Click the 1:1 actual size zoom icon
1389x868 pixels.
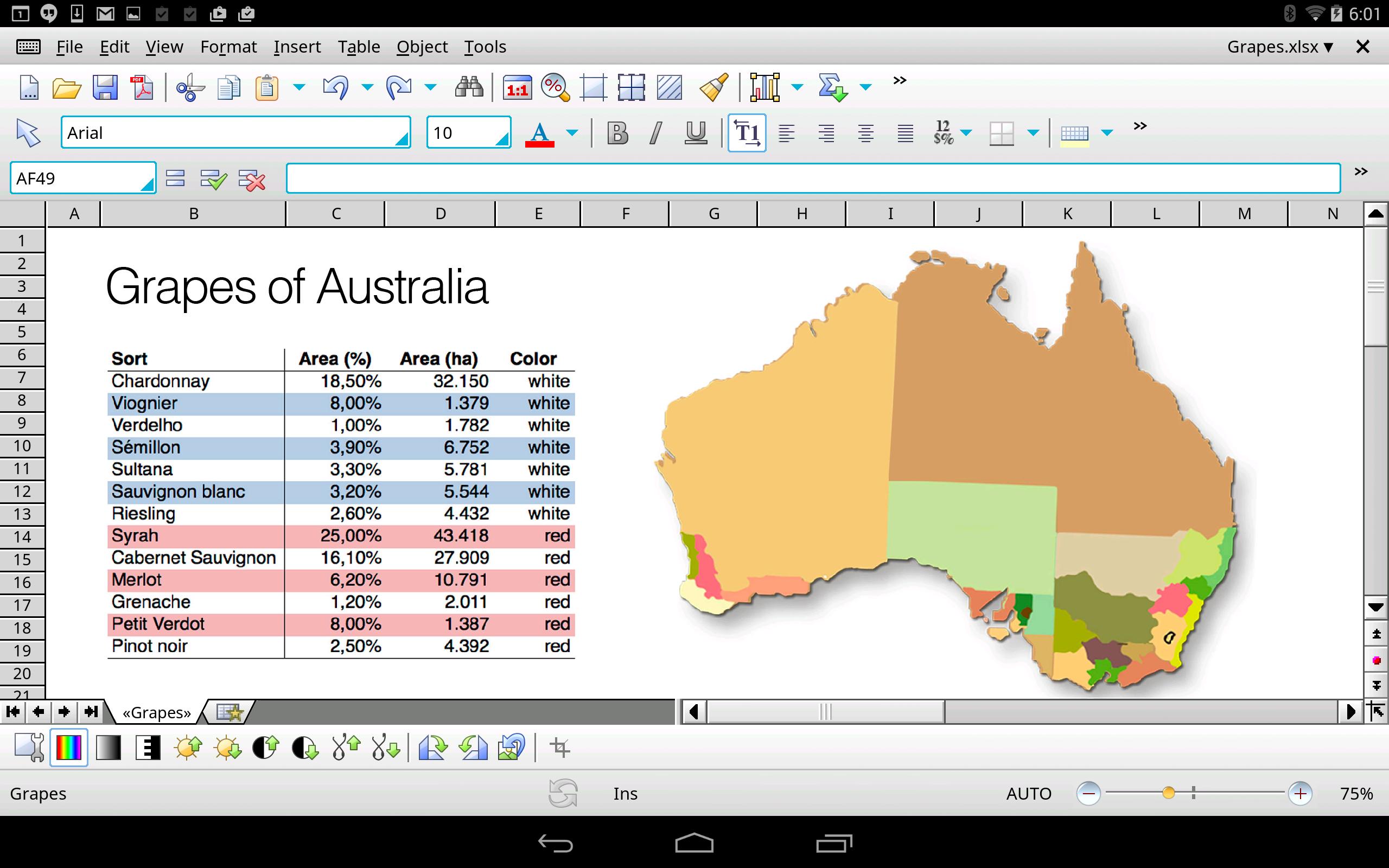tap(517, 88)
